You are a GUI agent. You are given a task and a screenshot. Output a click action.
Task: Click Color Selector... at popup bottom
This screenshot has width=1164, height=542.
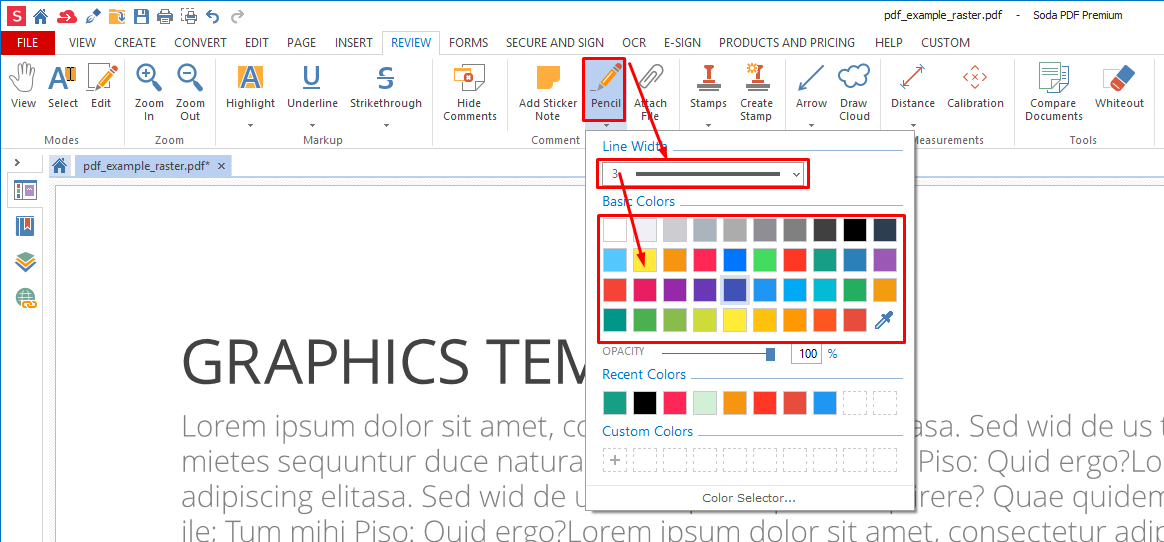tap(748, 498)
